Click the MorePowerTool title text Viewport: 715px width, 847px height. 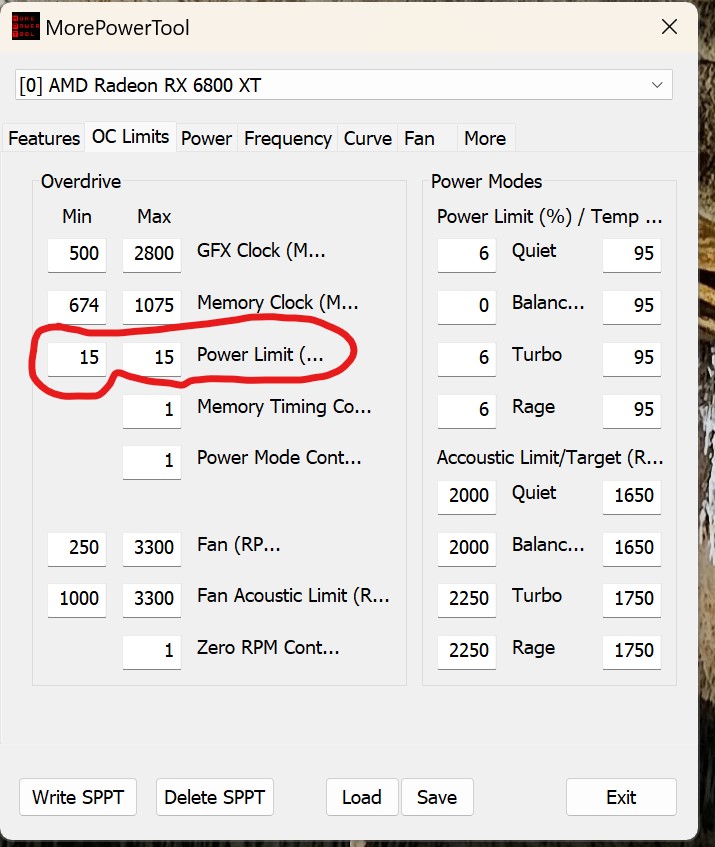click(118, 28)
